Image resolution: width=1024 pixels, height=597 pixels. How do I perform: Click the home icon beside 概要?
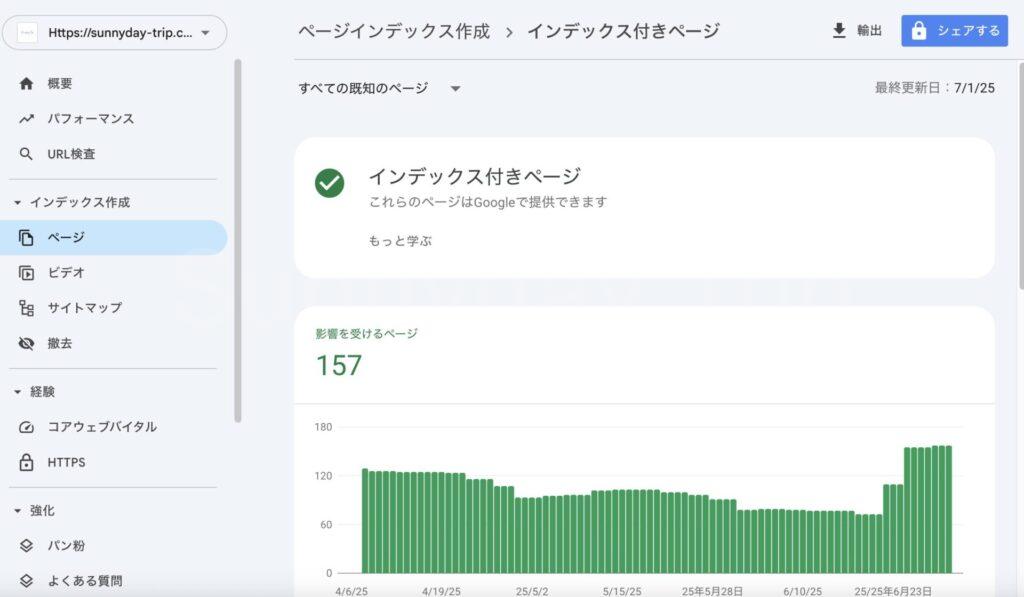(27, 84)
